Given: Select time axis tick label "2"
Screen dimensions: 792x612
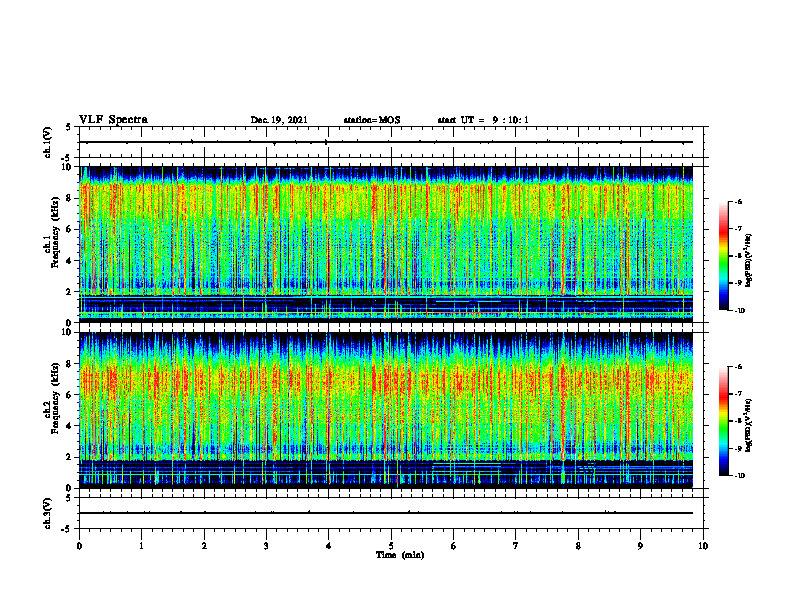Looking at the screenshot, I should coord(204,546).
